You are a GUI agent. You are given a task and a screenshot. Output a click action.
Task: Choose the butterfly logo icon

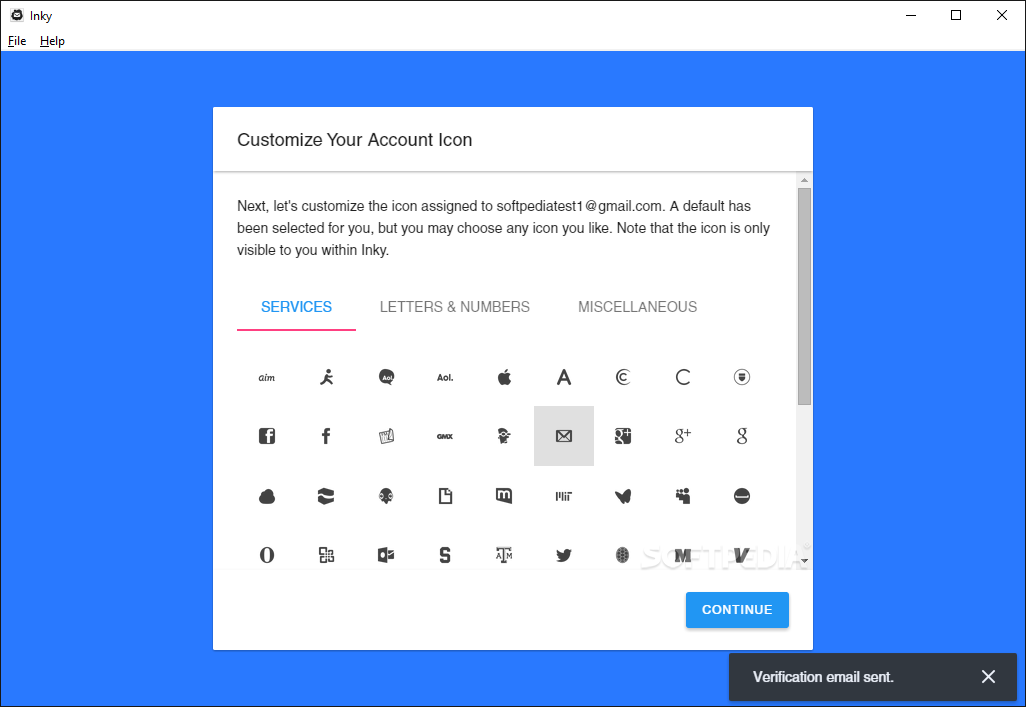(623, 496)
